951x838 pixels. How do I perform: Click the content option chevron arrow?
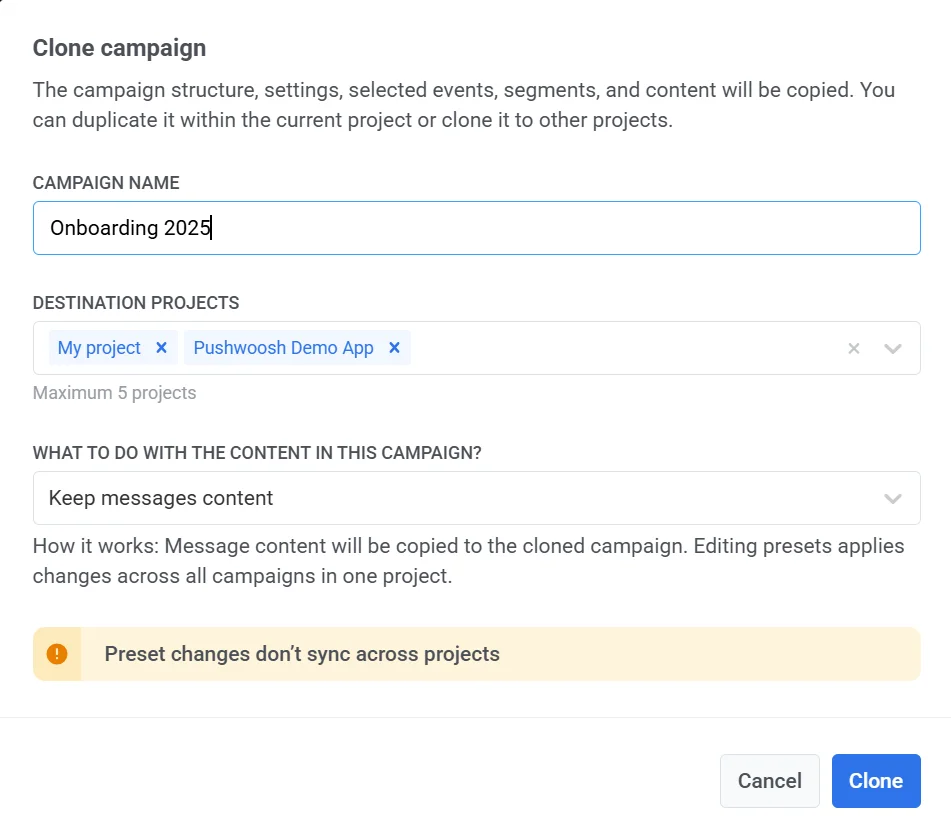(x=893, y=499)
